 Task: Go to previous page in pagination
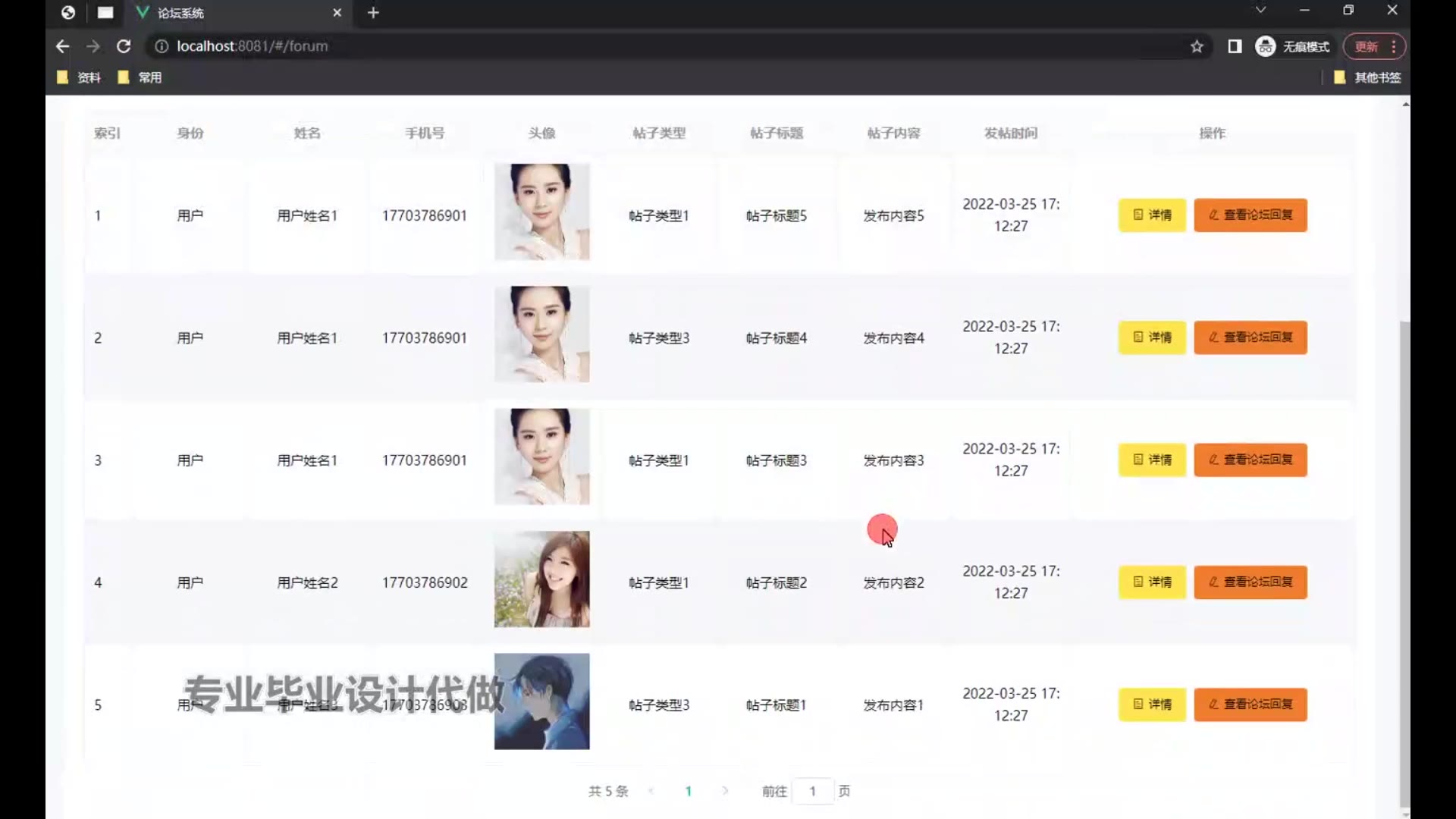tap(651, 791)
